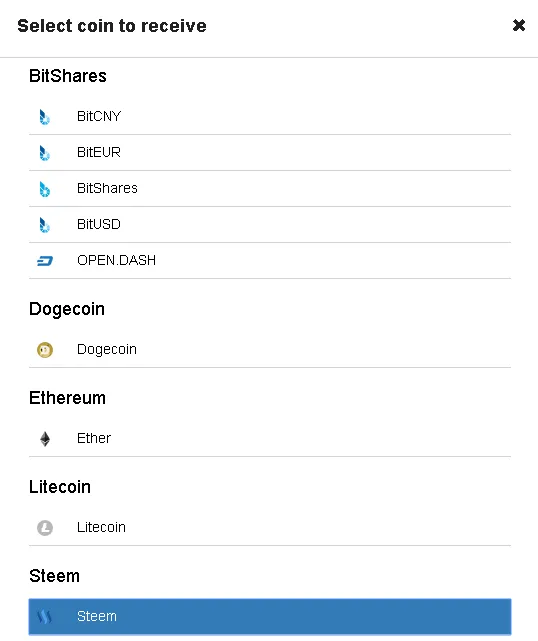The image size is (538, 641).
Task: Choose OPEN.DASH list entry
Action: 270,261
